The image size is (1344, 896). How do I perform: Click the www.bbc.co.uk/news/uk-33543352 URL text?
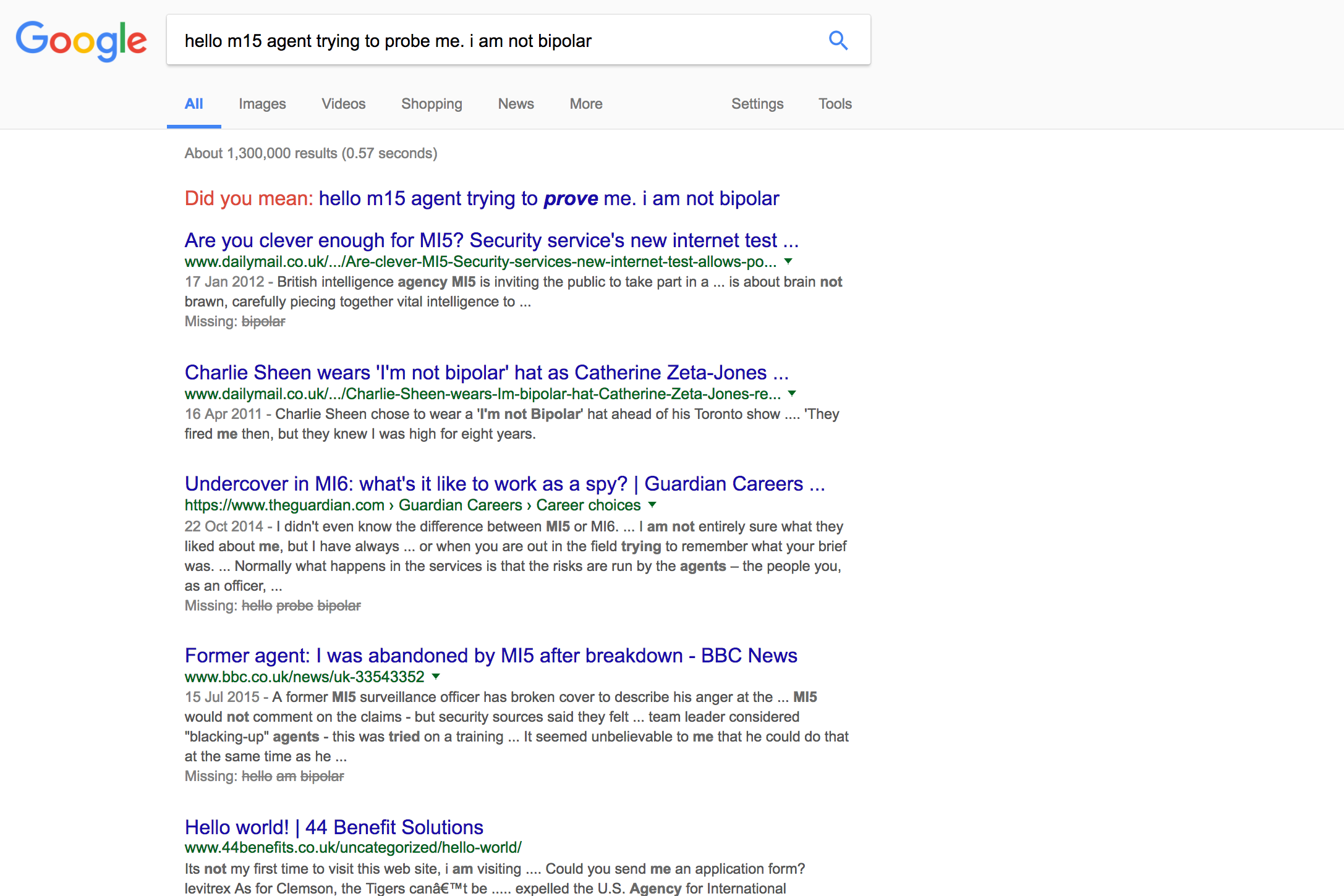[304, 677]
